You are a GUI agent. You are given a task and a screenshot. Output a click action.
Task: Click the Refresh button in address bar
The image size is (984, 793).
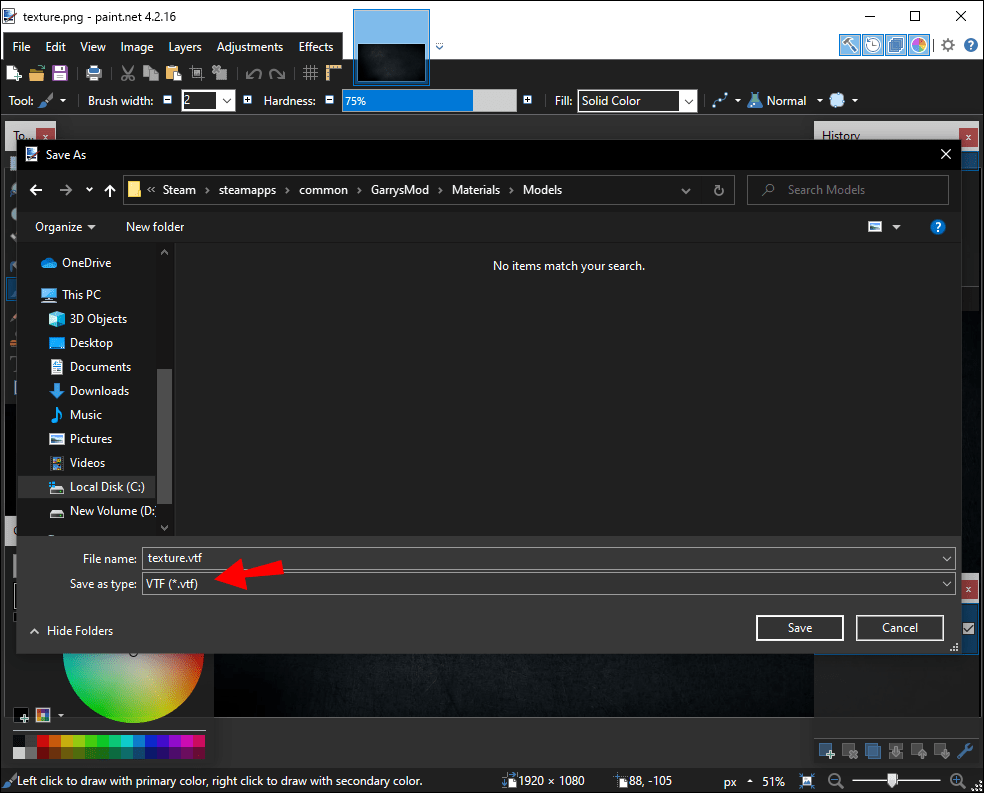coord(718,190)
